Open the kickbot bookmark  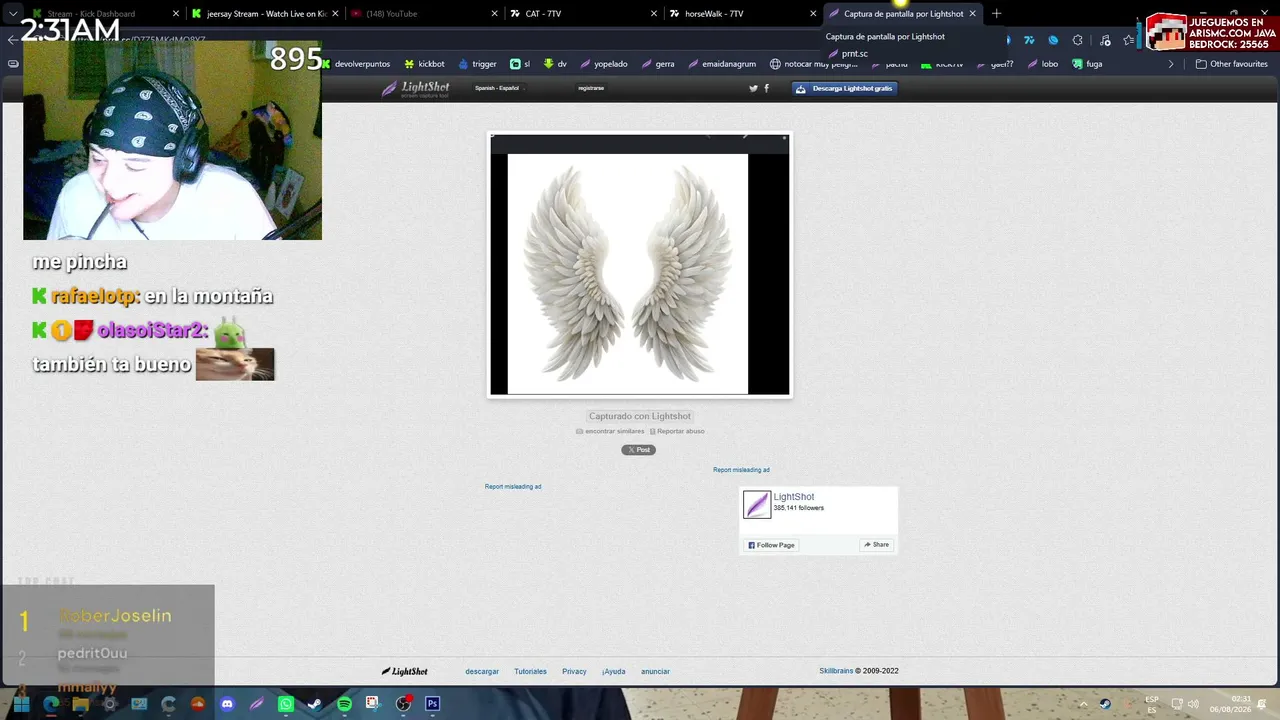(x=424, y=64)
